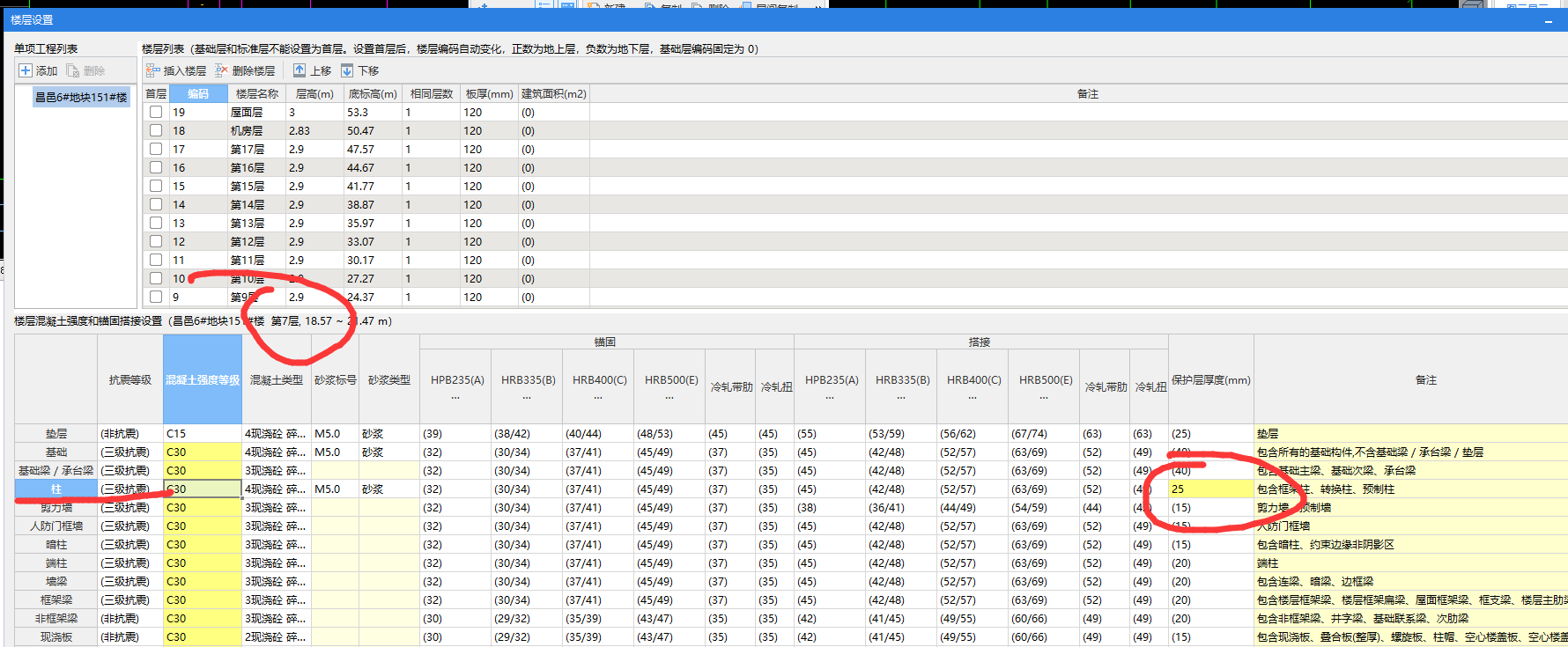
Task: Select cover thickness (20) in 端柱 row
Action: point(1211,562)
